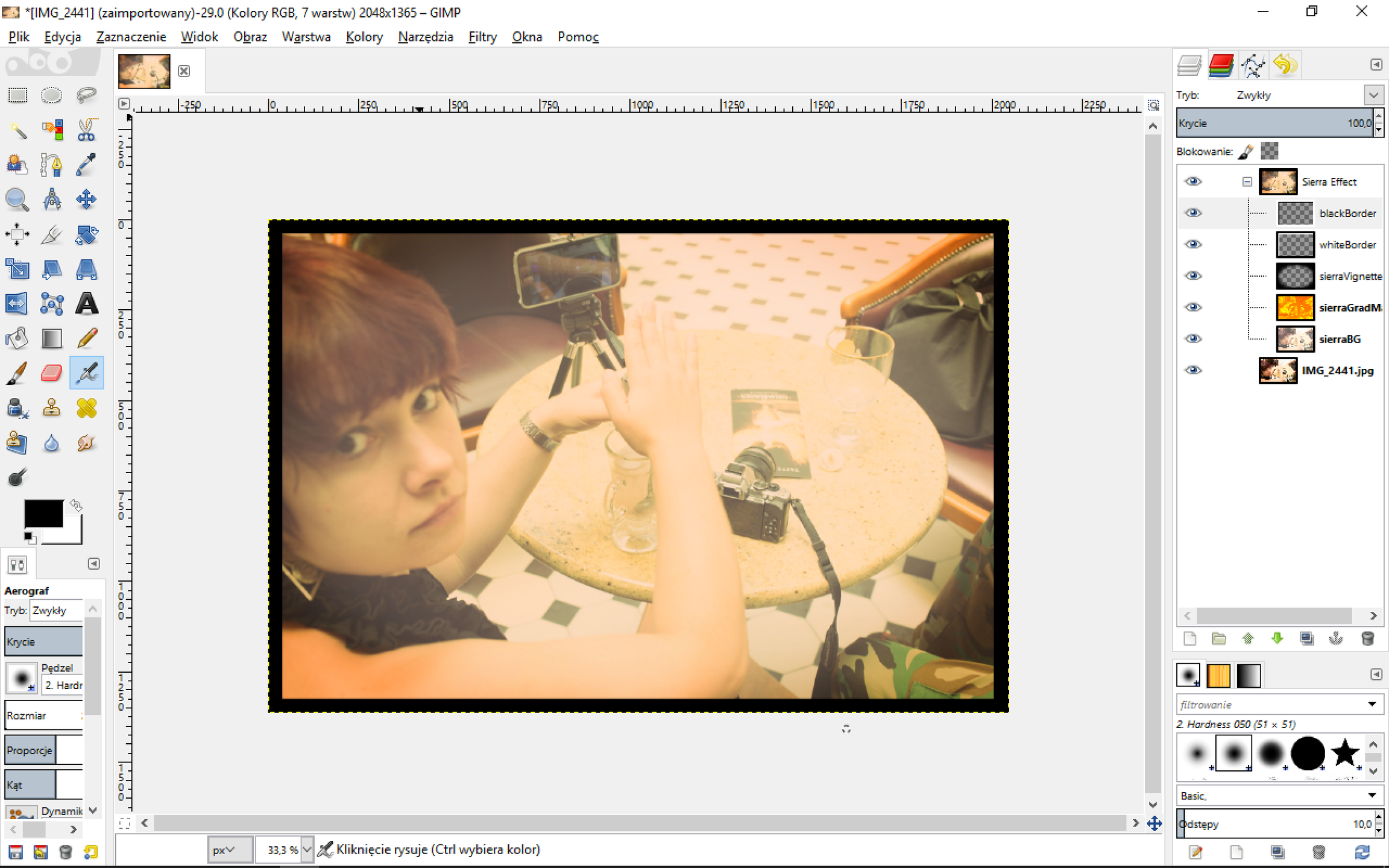Viewport: 1389px width, 868px height.
Task: Hide the whiteBorder layer
Action: pyautogui.click(x=1193, y=244)
